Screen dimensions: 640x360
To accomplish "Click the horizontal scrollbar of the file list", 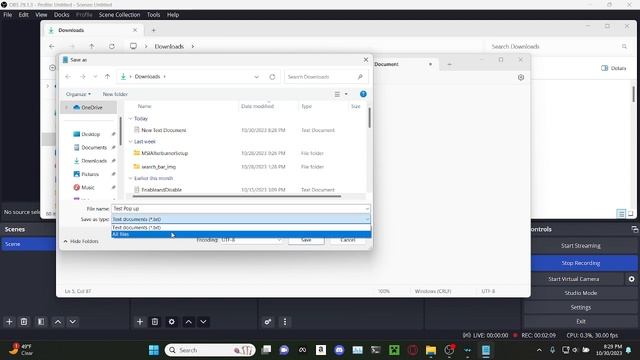I will pos(237,196).
